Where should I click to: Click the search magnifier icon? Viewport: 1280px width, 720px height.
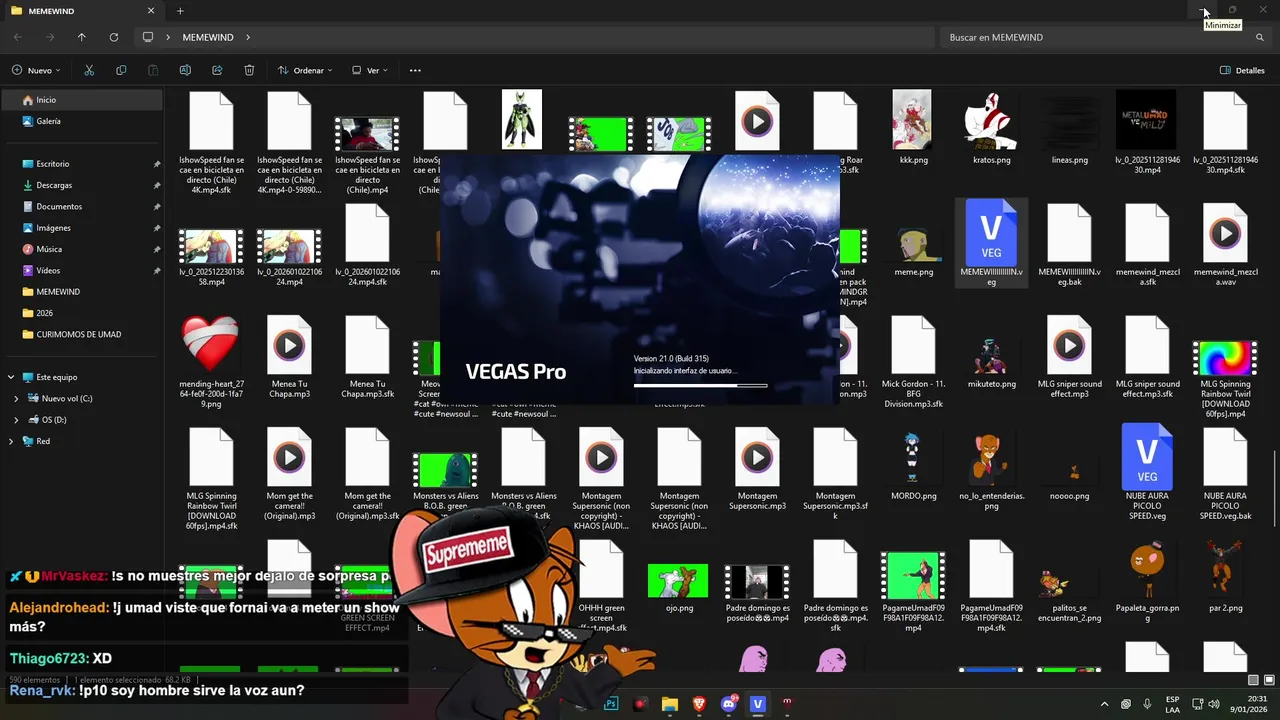point(1259,37)
